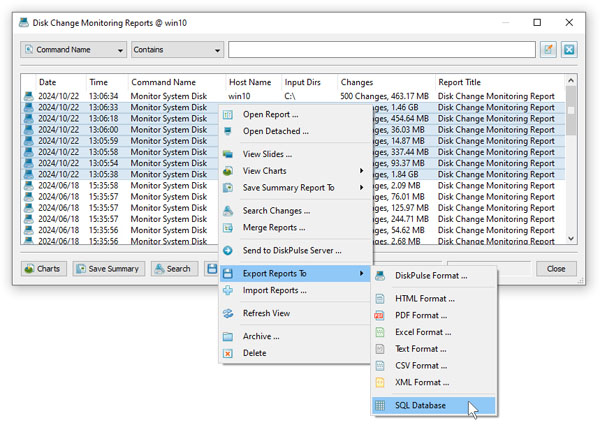This screenshot has height=425, width=600.
Task: Click the SQL Database grid icon
Action: coord(380,405)
